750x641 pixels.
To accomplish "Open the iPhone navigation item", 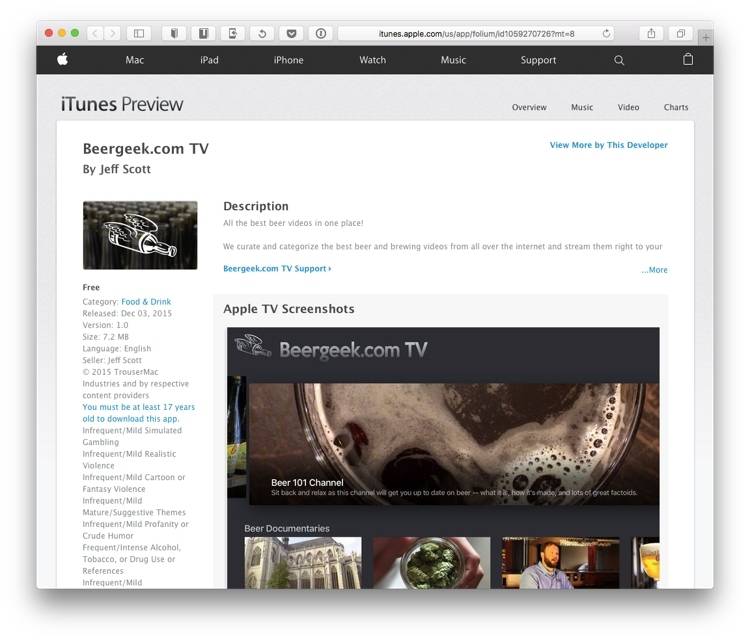I will [288, 60].
